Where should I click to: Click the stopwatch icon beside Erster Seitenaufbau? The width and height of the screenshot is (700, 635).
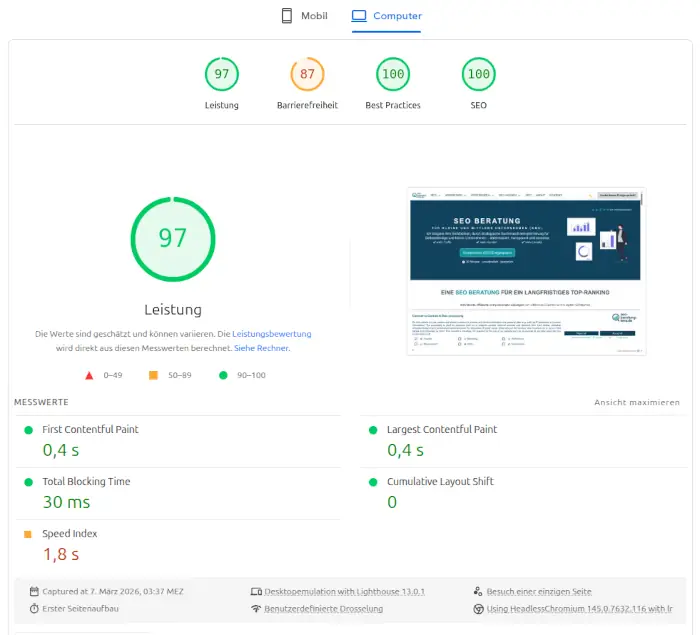pos(34,608)
